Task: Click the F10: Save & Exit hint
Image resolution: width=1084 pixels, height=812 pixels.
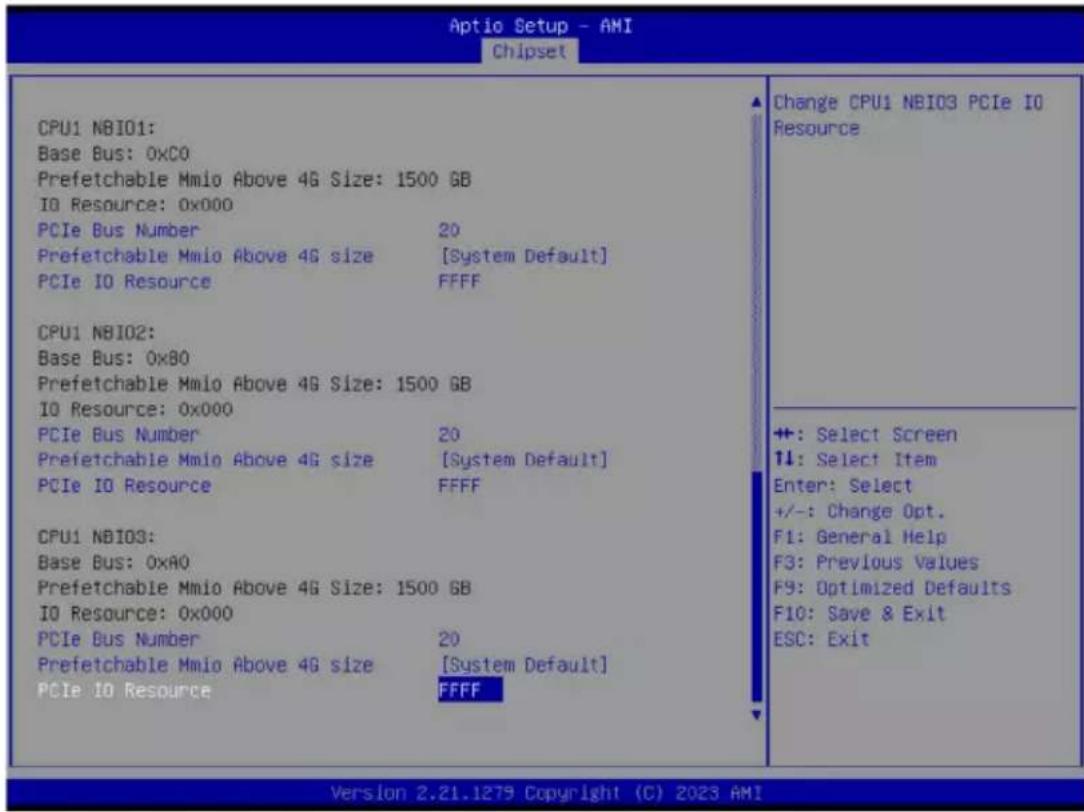Action: click(859, 614)
